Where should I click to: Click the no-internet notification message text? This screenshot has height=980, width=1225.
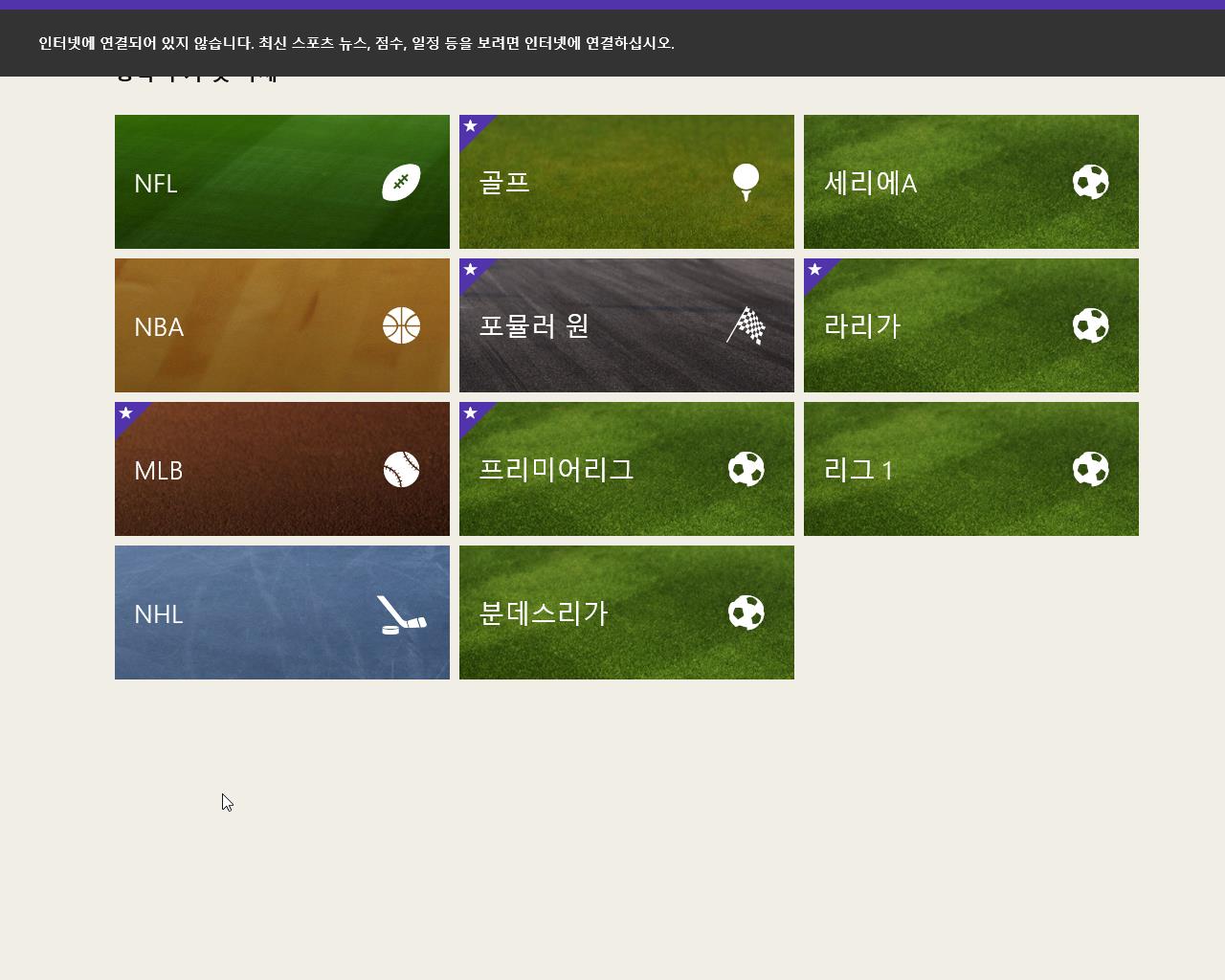[x=356, y=43]
